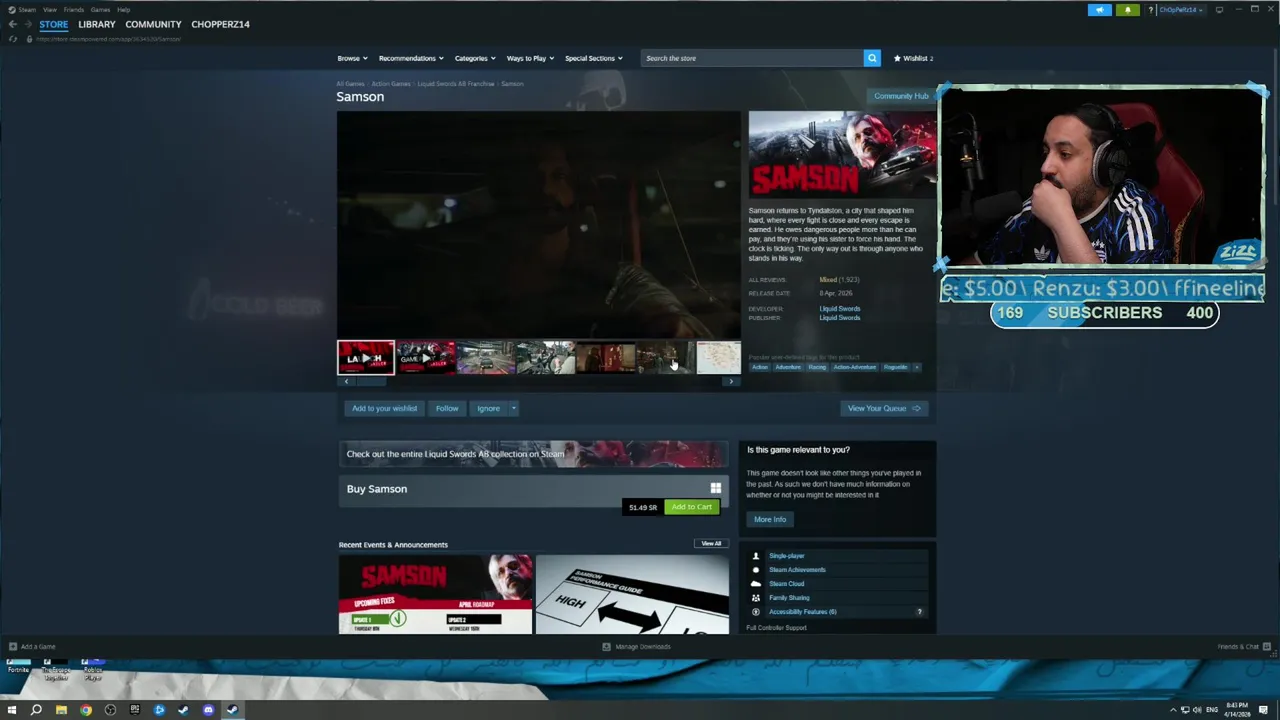Open the View menu

(49, 10)
